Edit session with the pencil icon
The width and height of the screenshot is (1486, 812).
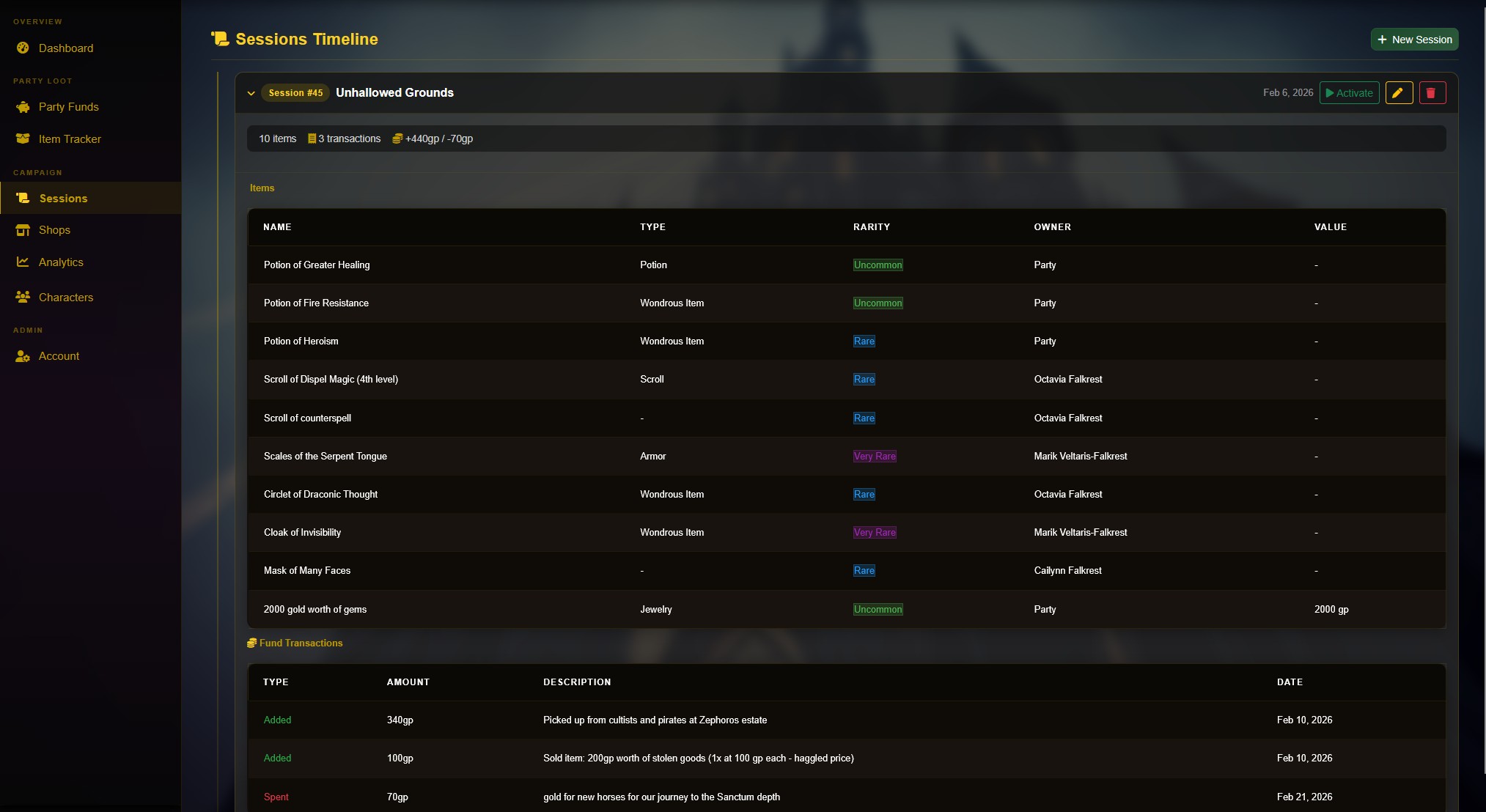pyautogui.click(x=1399, y=93)
